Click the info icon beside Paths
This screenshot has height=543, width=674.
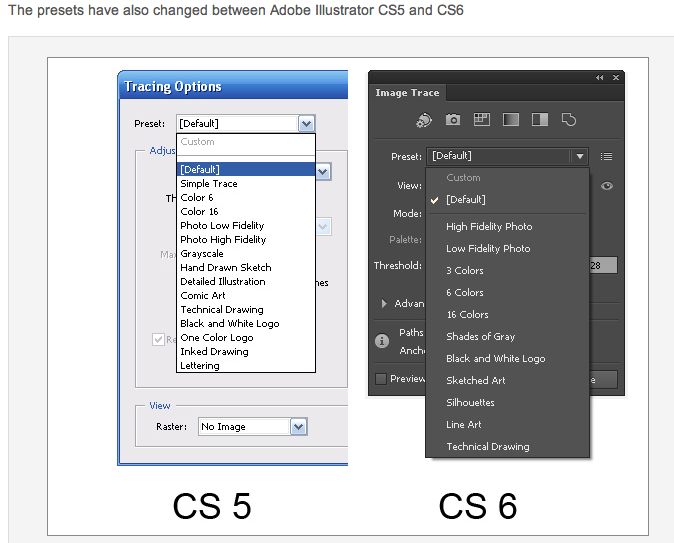click(x=382, y=341)
